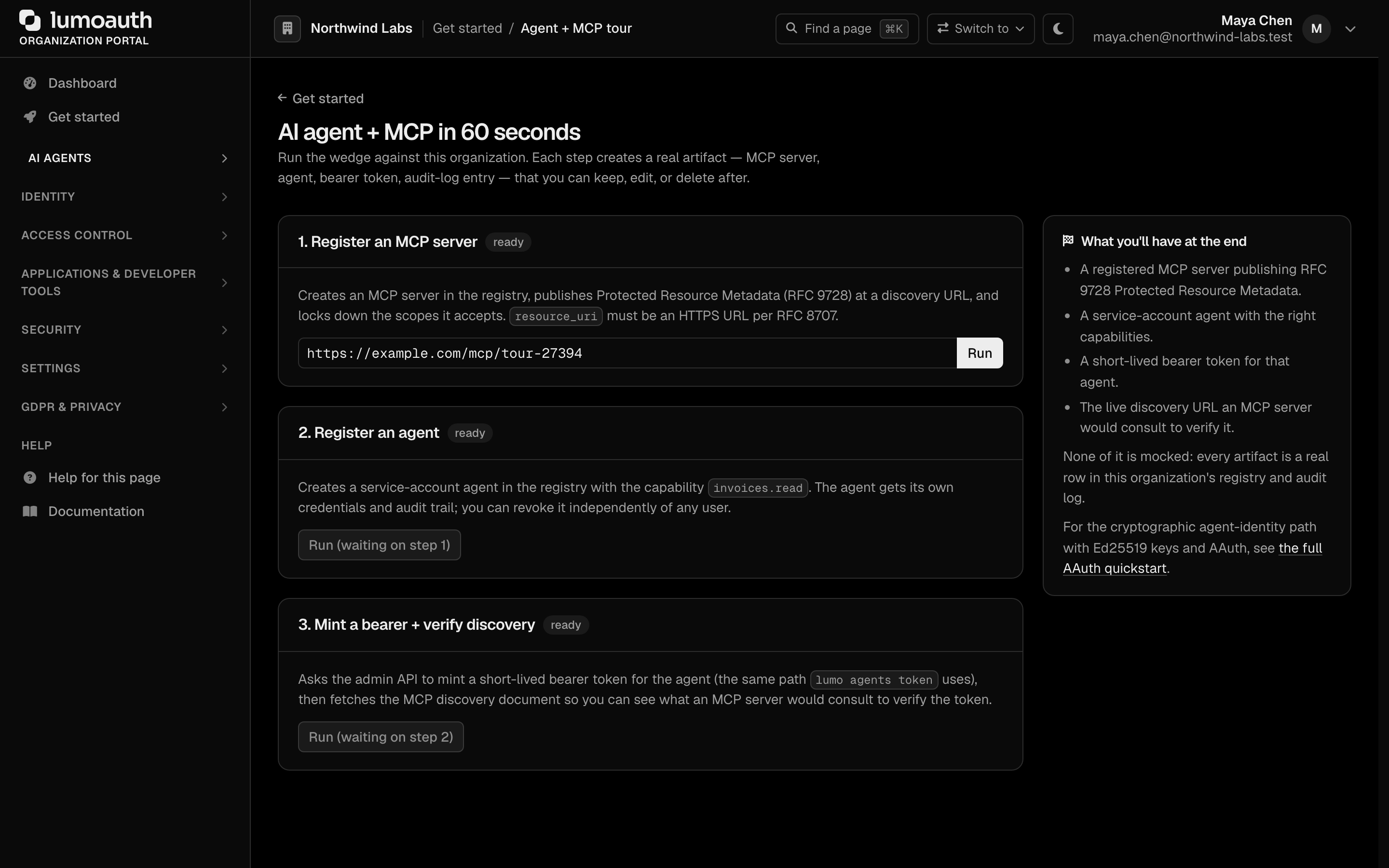This screenshot has width=1389, height=868.
Task: Open Get started in the sidebar
Action: point(124,117)
